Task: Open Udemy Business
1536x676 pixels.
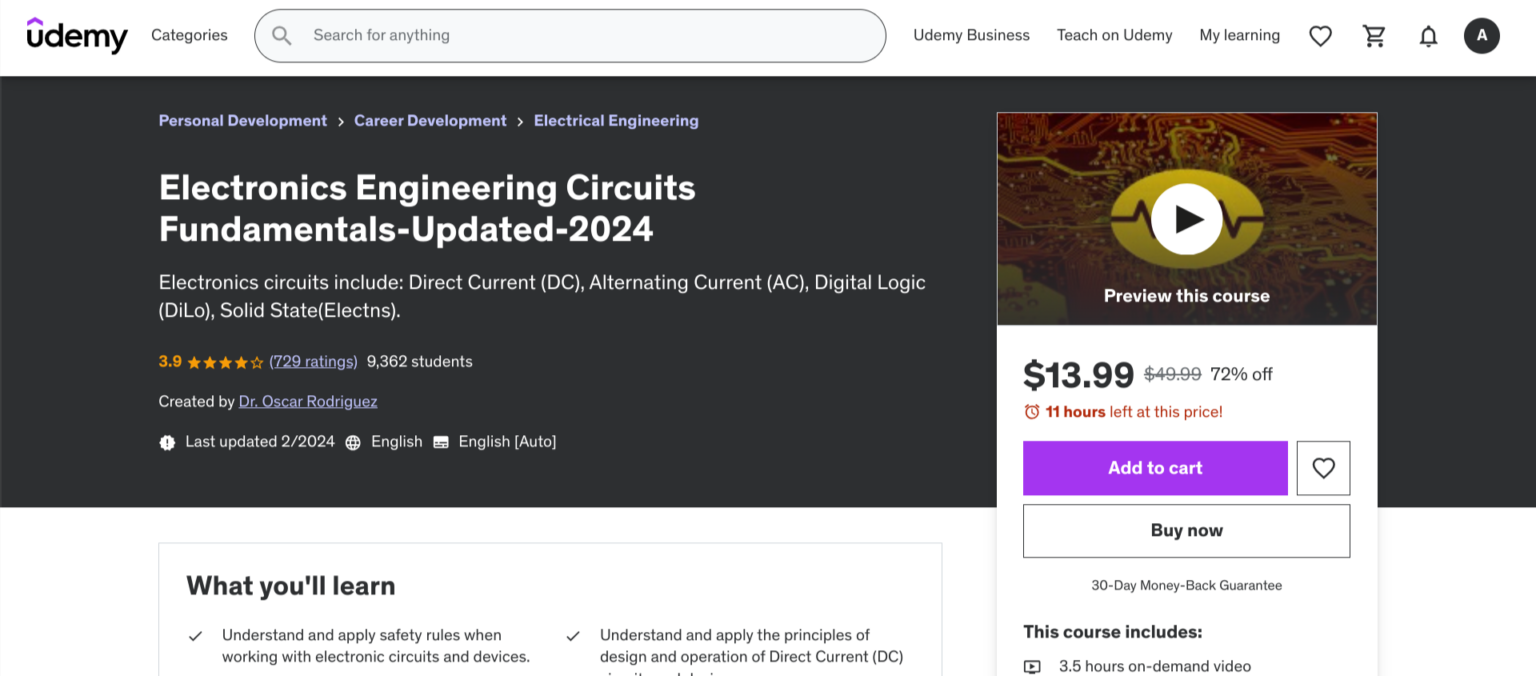Action: [971, 35]
